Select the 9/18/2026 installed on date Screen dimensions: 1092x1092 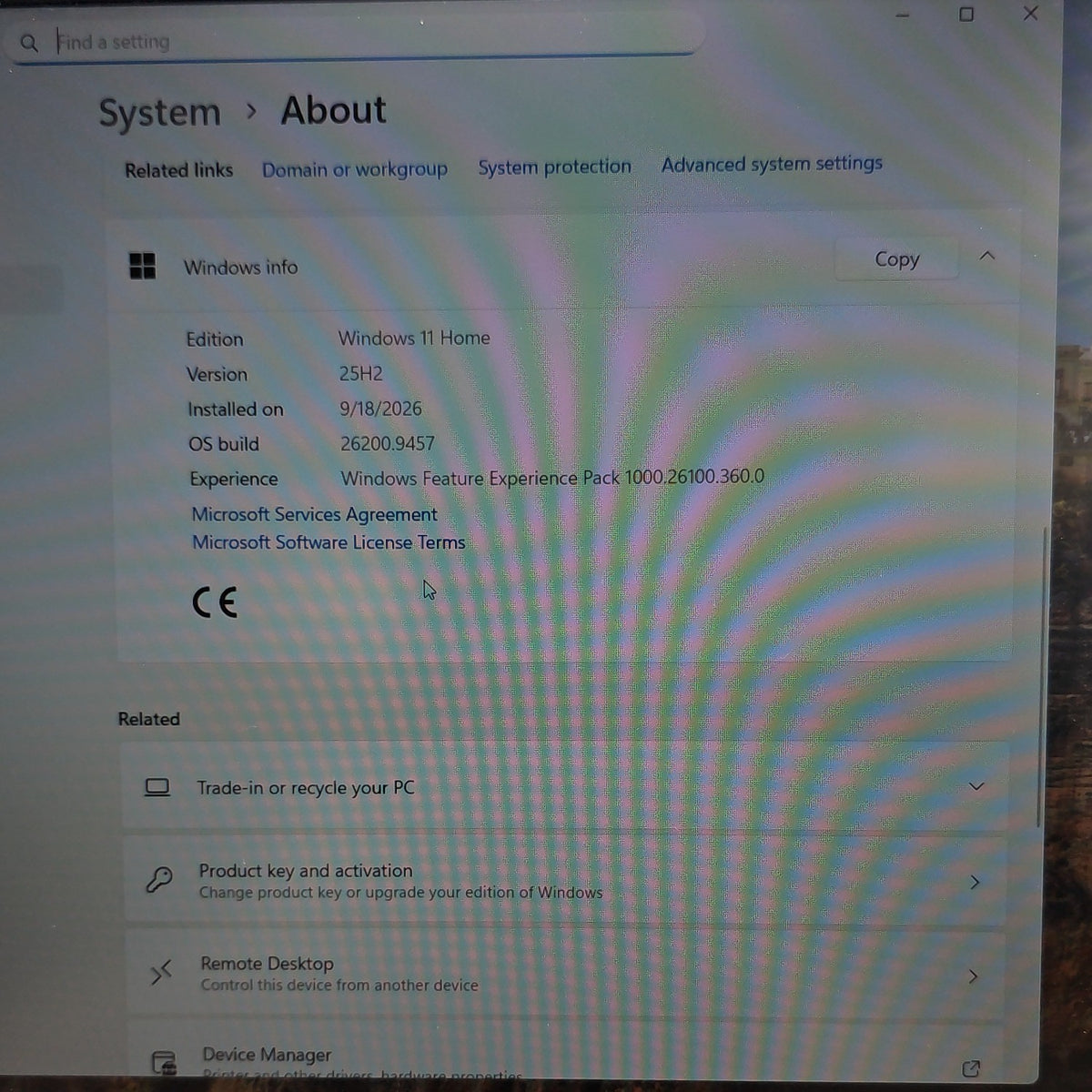(x=380, y=409)
